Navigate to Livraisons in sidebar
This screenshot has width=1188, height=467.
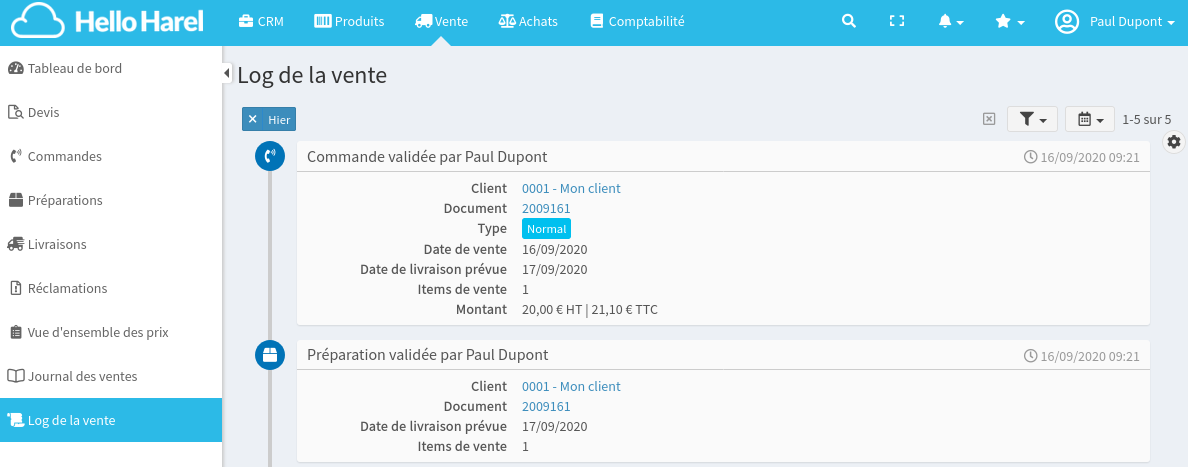point(57,244)
